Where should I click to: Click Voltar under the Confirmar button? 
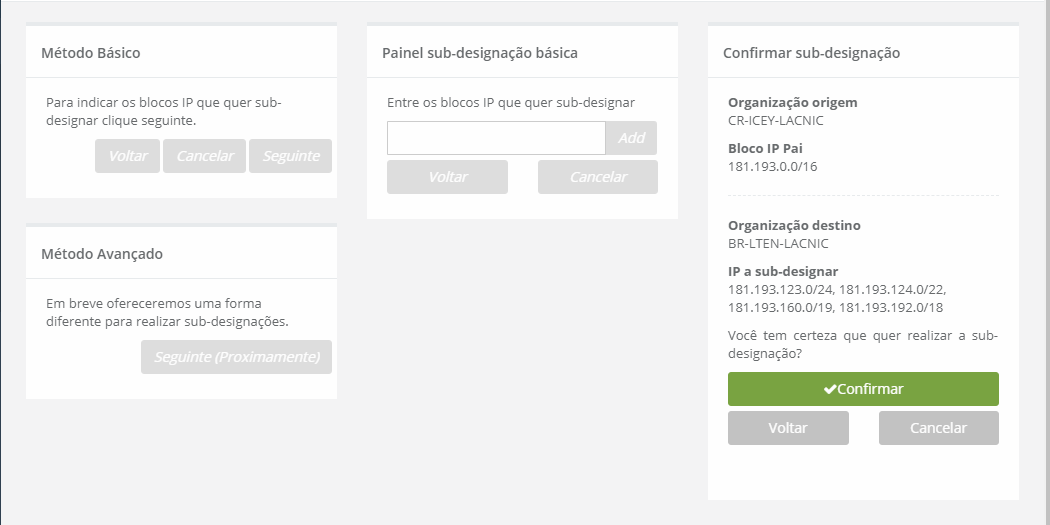pos(788,428)
